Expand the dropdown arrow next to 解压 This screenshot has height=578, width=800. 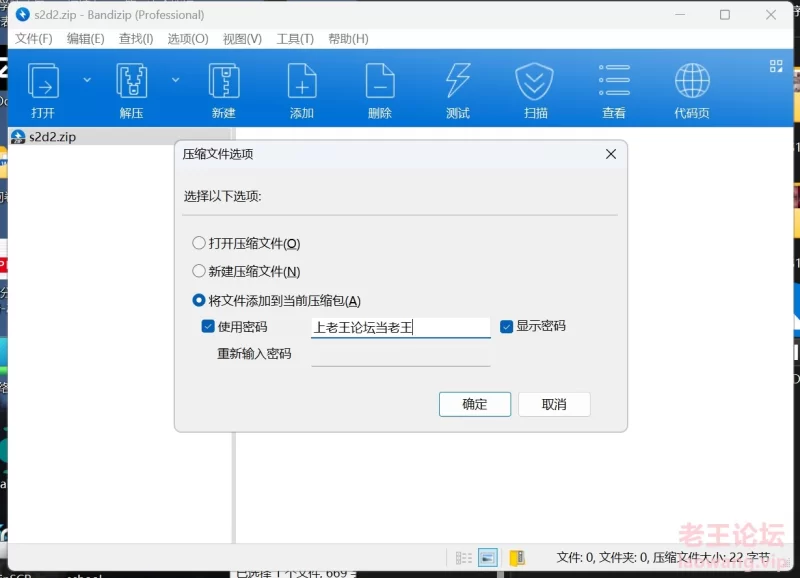coord(176,80)
